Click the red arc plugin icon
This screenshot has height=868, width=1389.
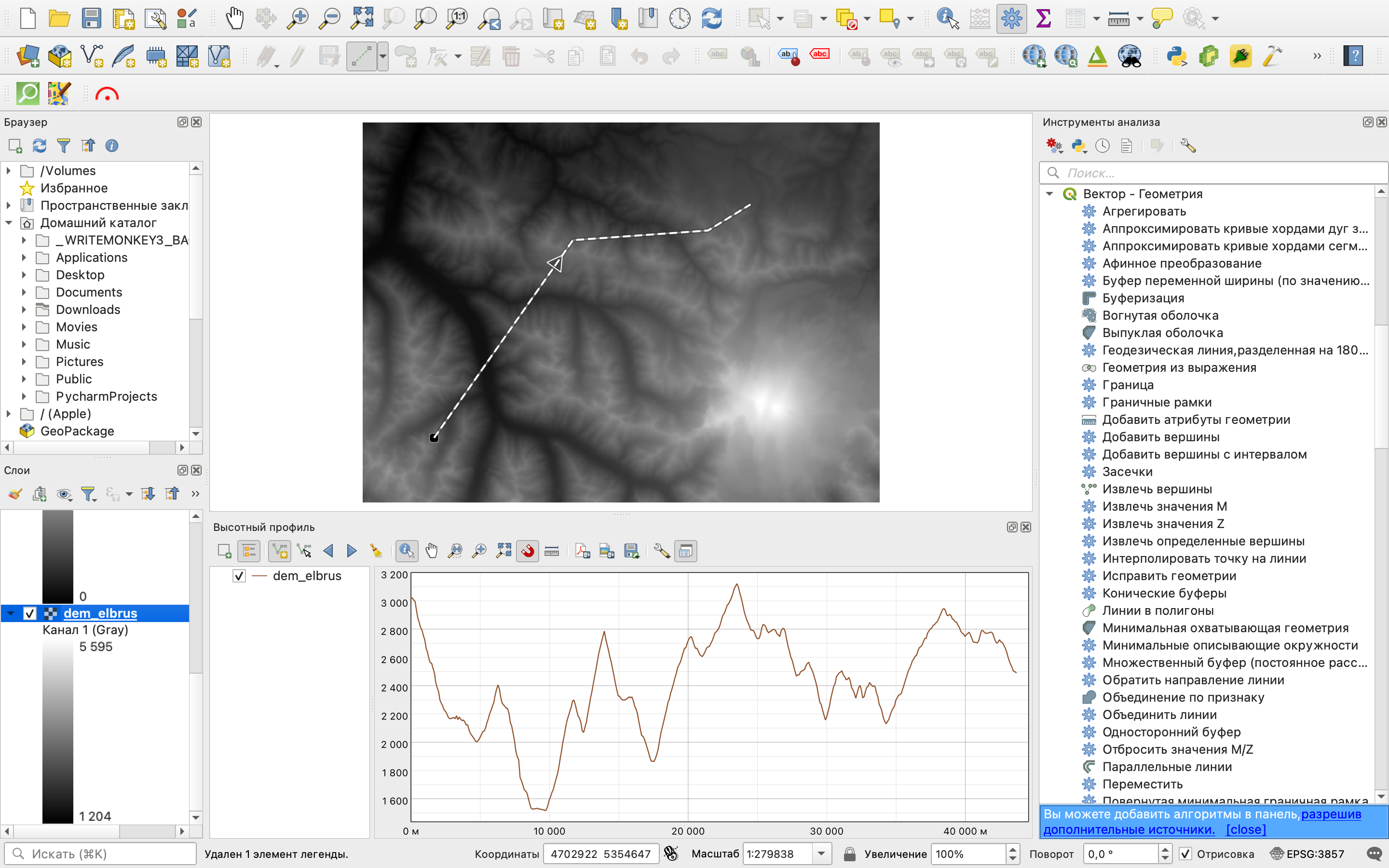pos(107,94)
